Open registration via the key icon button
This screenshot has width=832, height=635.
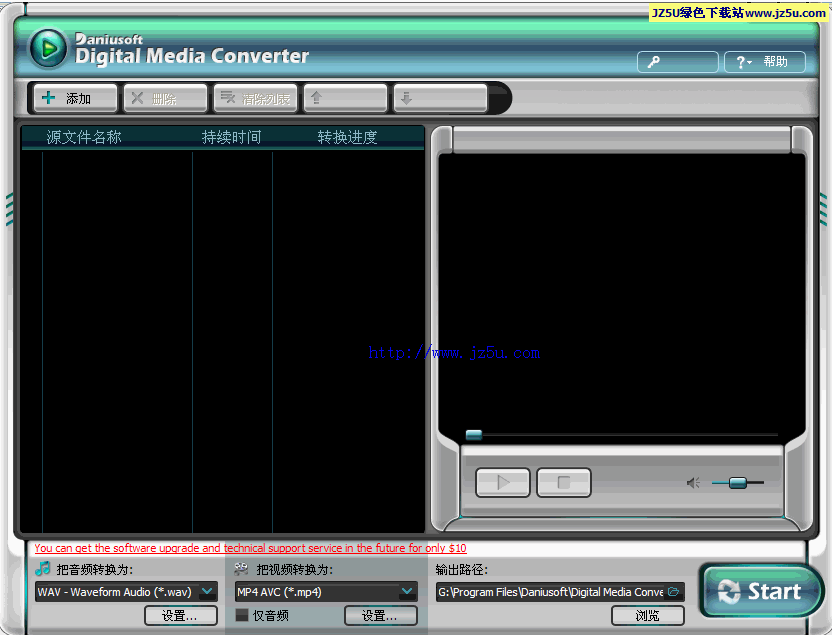click(x=678, y=62)
